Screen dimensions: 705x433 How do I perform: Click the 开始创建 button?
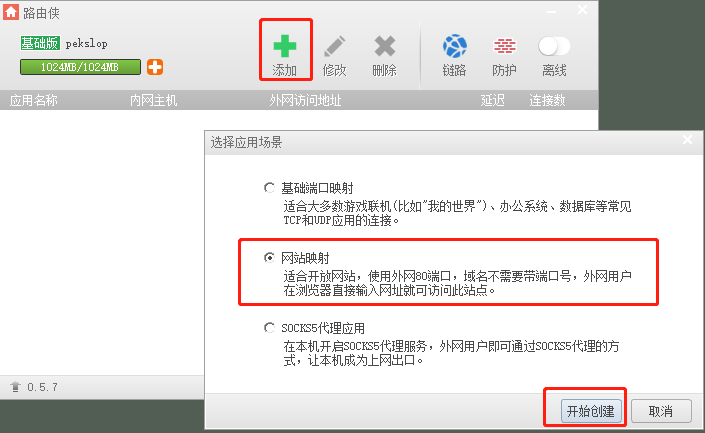click(x=591, y=411)
